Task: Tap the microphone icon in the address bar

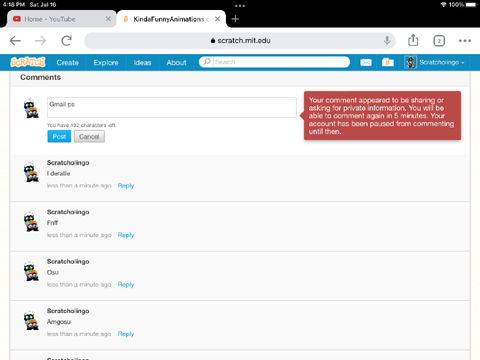Action: click(x=387, y=40)
